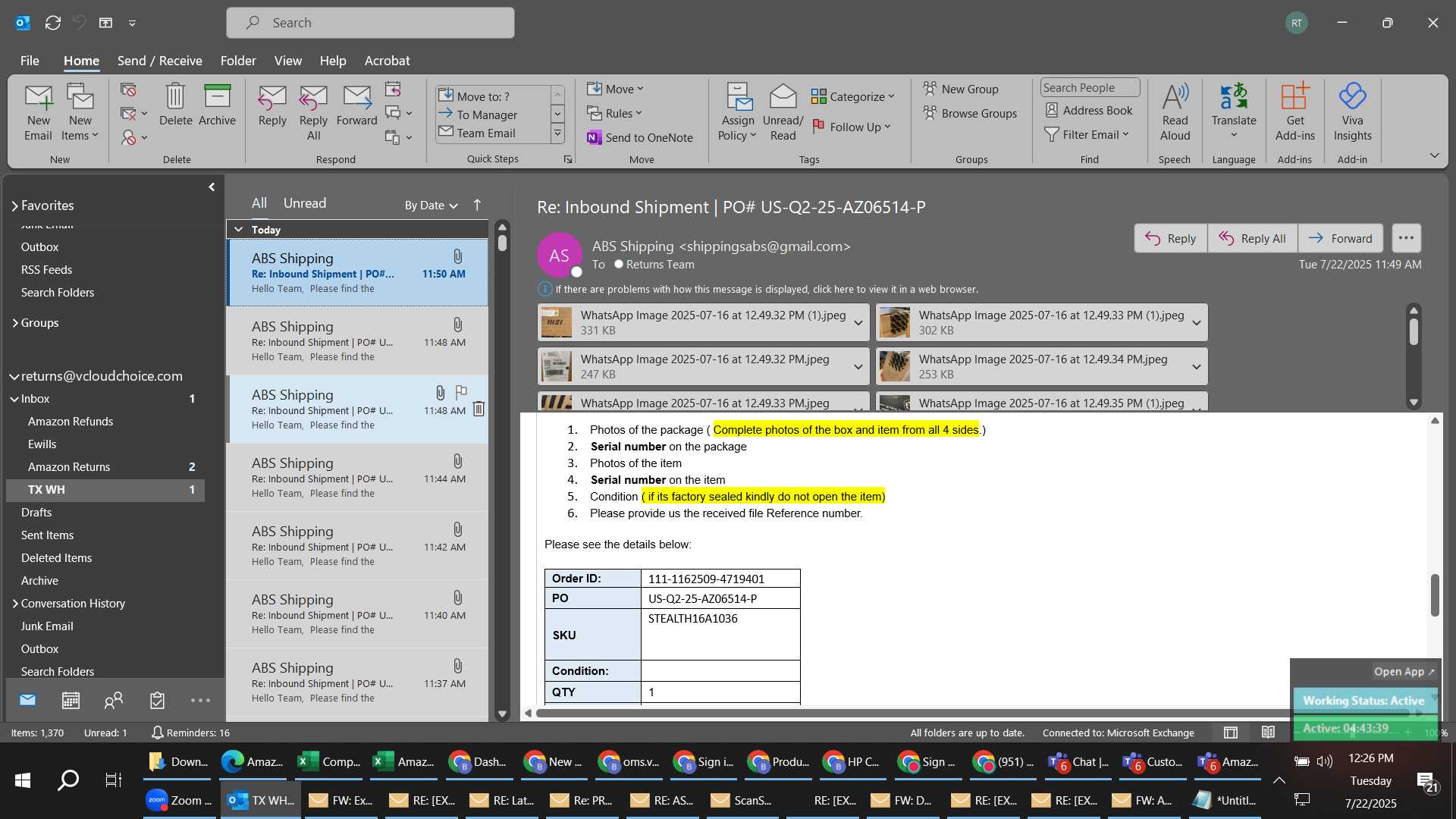Image resolution: width=1456 pixels, height=819 pixels.
Task: Click the Ignore conversation icon
Action: [x=128, y=89]
